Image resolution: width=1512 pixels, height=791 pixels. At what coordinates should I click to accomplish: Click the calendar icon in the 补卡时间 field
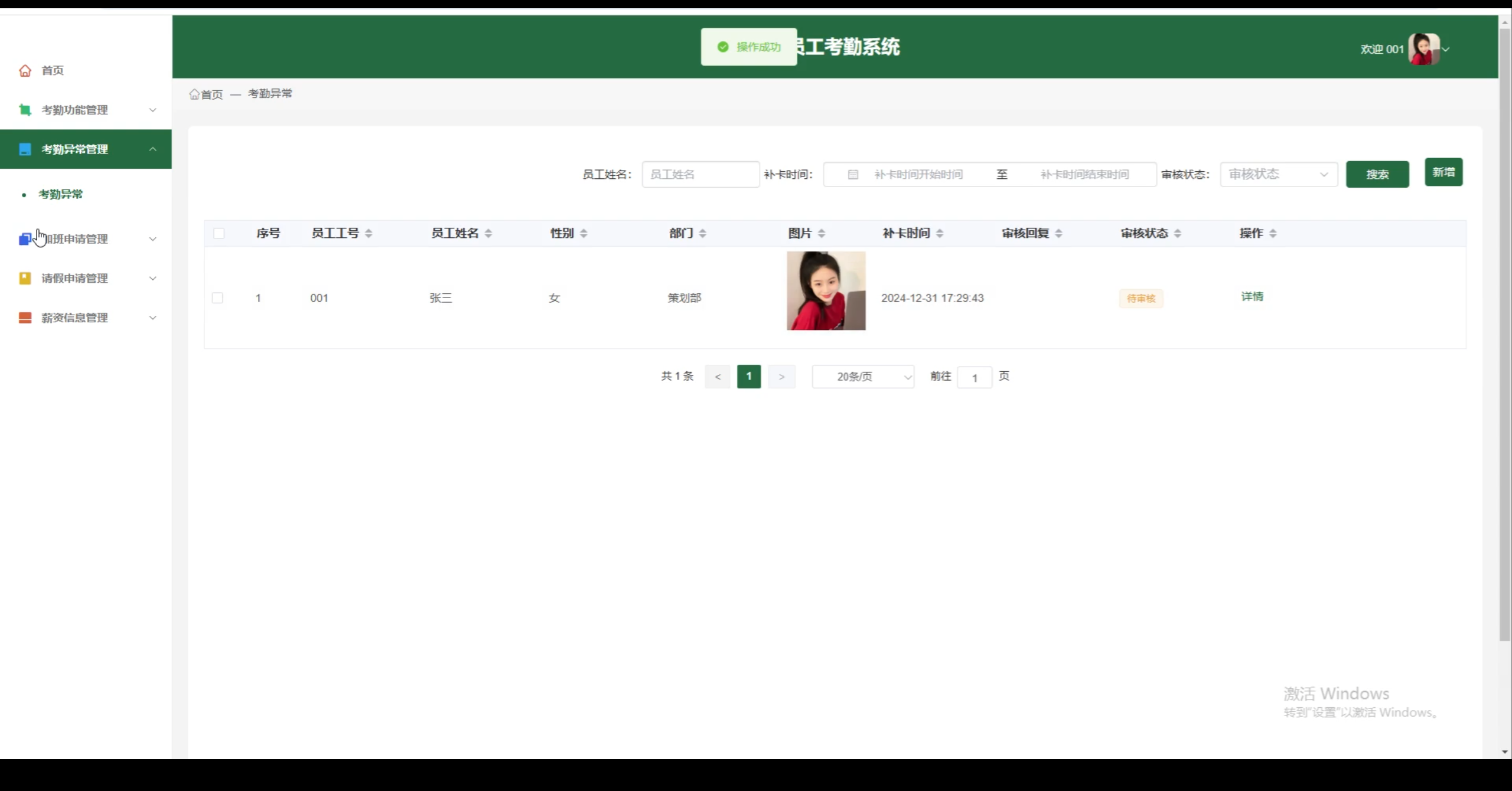(x=852, y=175)
